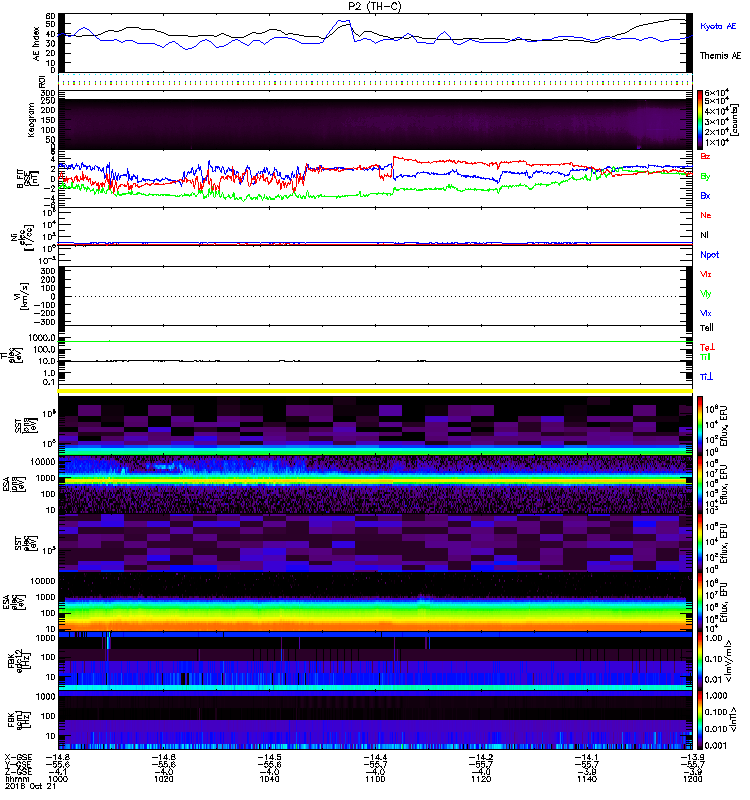Select the black Ni legend label

[704, 235]
